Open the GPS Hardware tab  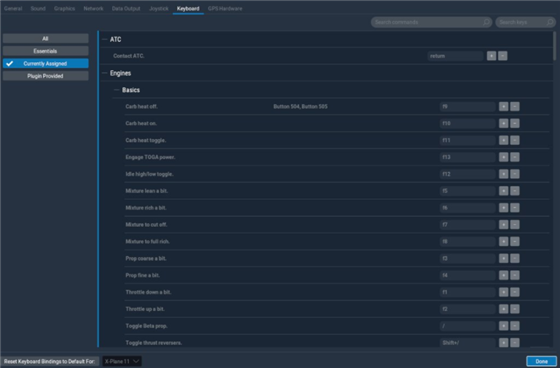[225, 8]
